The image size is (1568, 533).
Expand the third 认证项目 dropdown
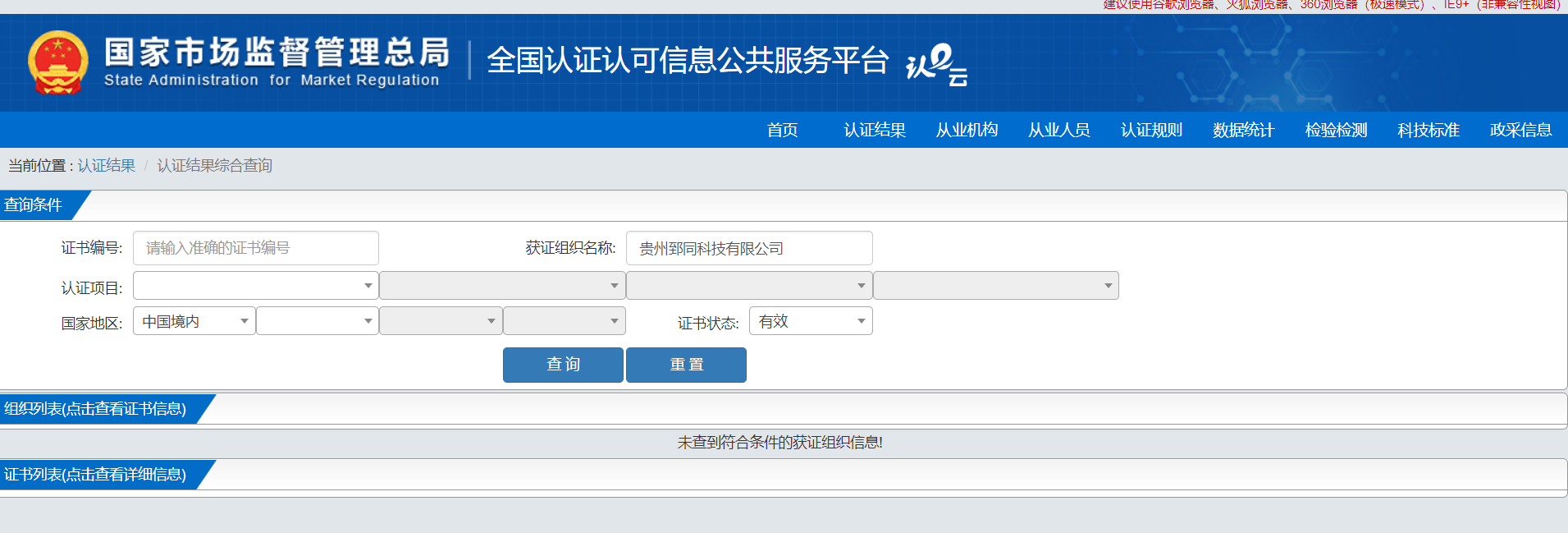749,286
